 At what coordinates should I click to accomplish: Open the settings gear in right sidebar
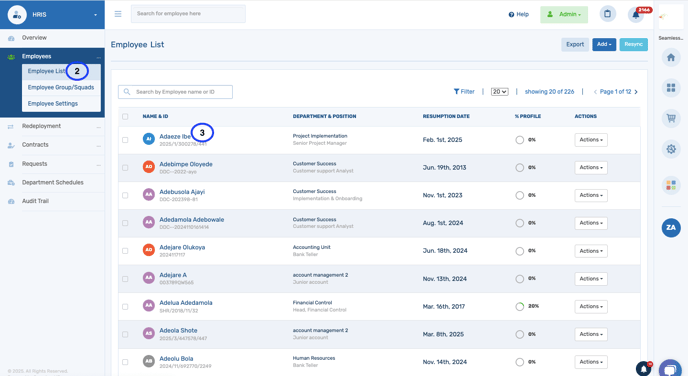[671, 149]
